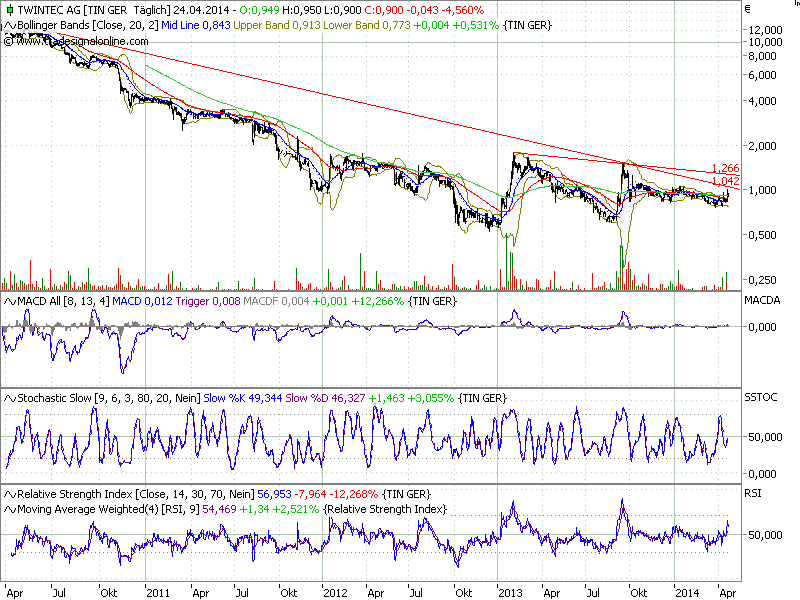Viewport: 800px width, 600px height.
Task: Click the 2012 year marker on time axis
Action: pyautogui.click(x=335, y=593)
